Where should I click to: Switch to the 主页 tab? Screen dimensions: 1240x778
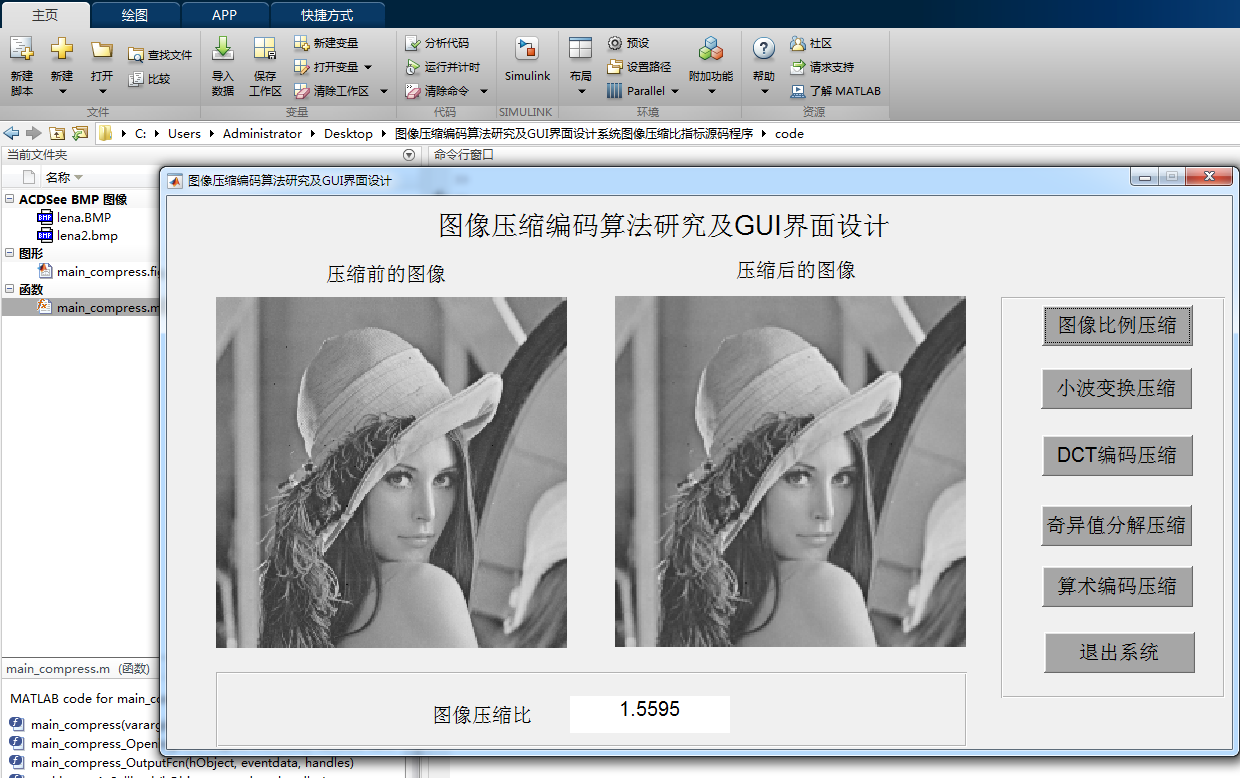click(45, 15)
